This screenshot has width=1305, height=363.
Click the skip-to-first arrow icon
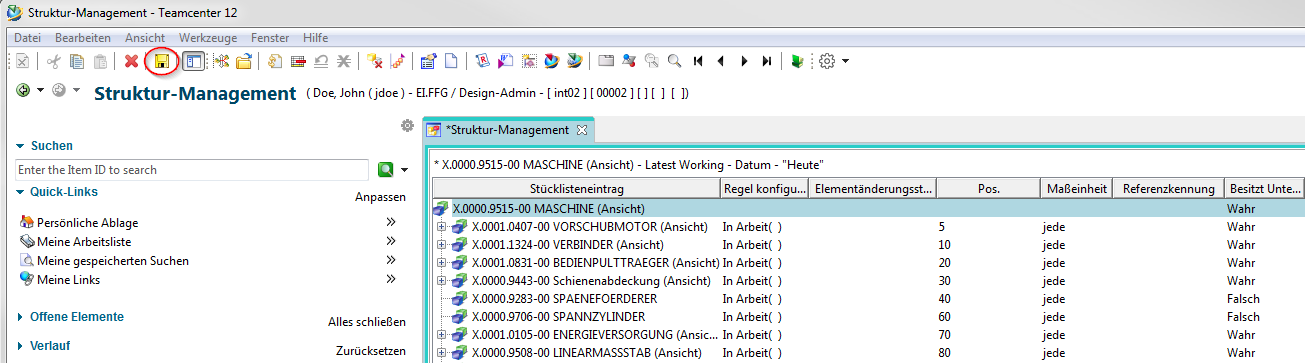pyautogui.click(x=698, y=61)
